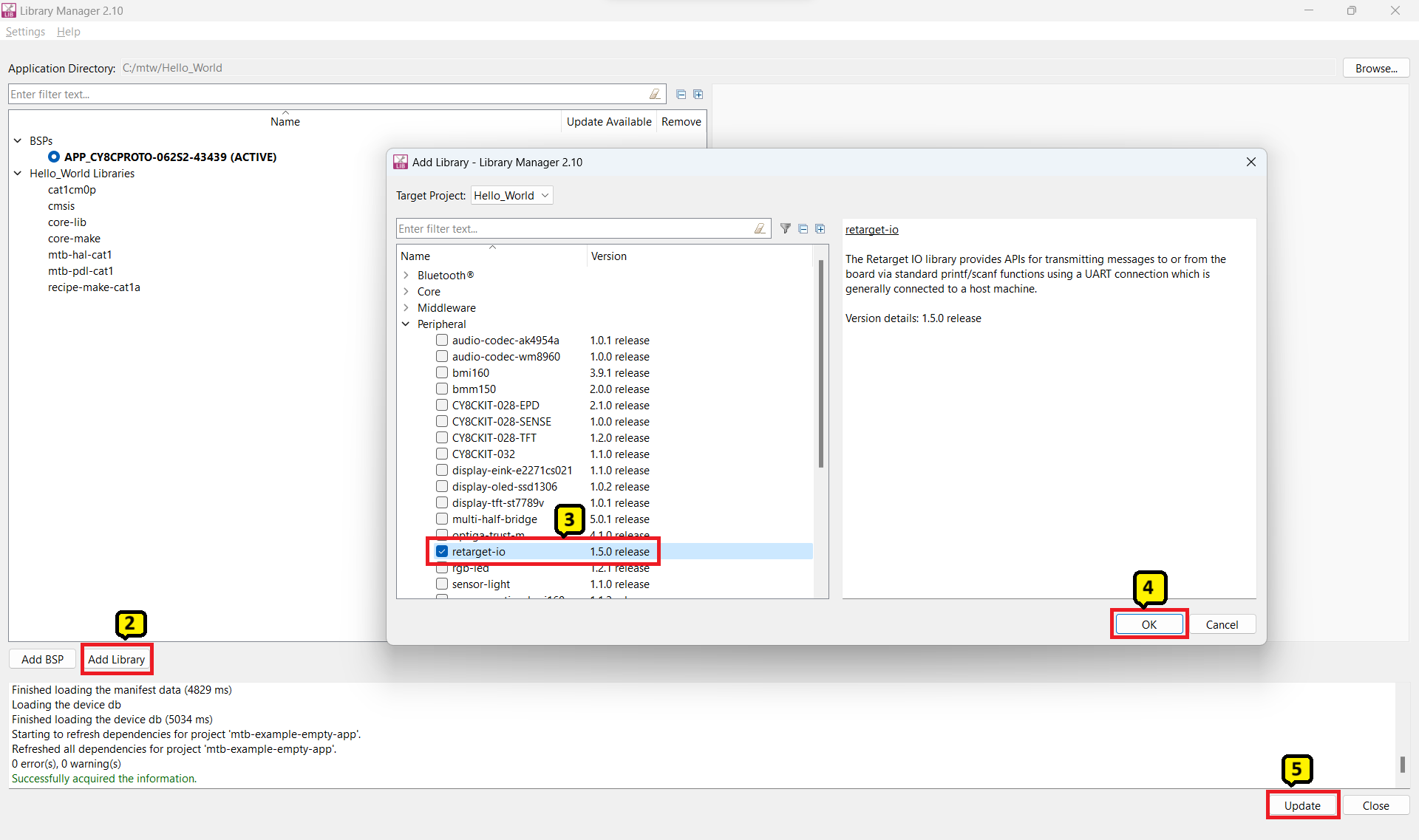Click the Name column header in main window
Viewport: 1419px width, 840px height.
click(285, 121)
